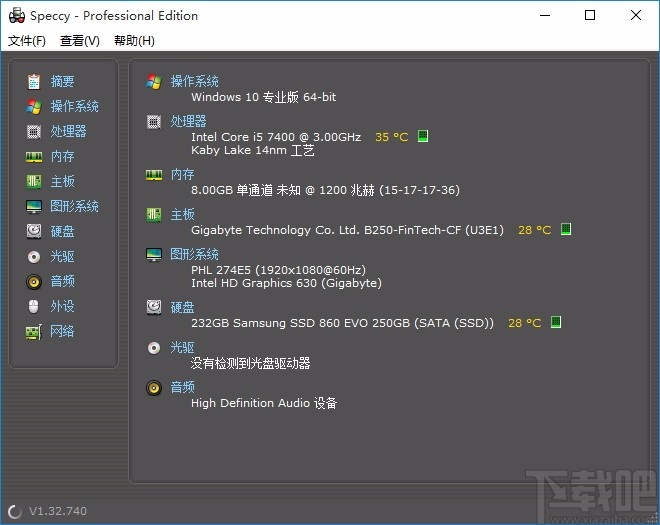This screenshot has width=660, height=525.
Task: Click the hard drive icon in summary panel
Action: 154,307
